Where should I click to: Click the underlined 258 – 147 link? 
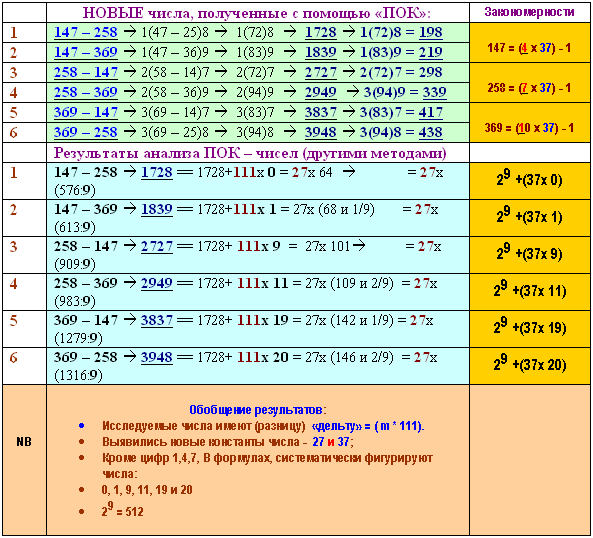pyautogui.click(x=85, y=73)
